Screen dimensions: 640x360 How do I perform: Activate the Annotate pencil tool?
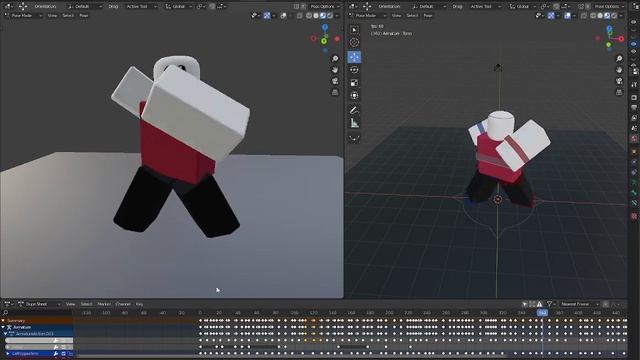click(x=354, y=110)
